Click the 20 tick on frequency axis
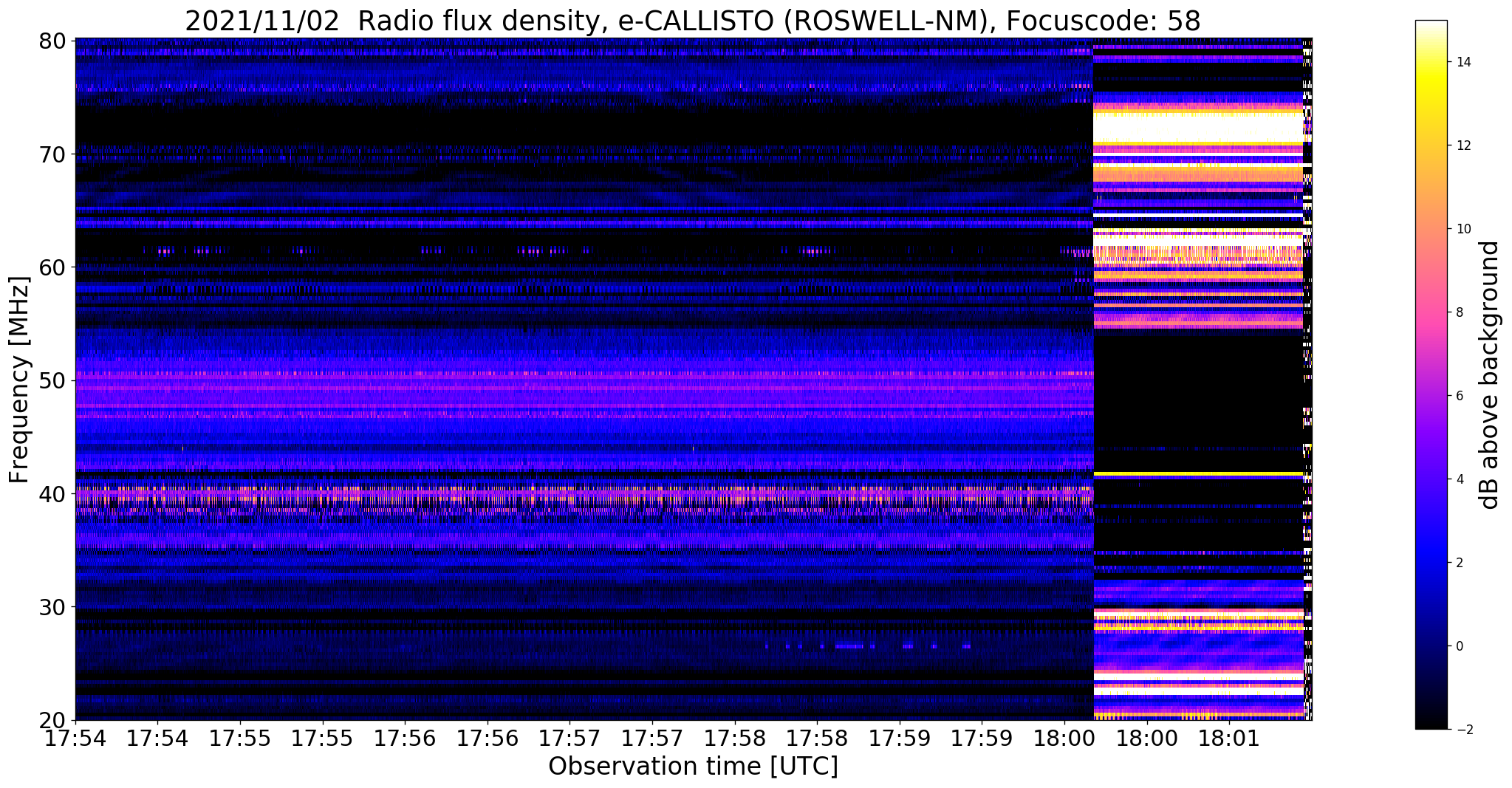 [x=52, y=720]
